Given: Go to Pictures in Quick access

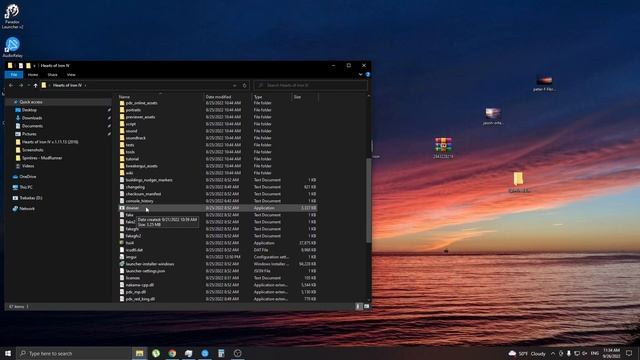Looking at the screenshot, I should (x=29, y=134).
